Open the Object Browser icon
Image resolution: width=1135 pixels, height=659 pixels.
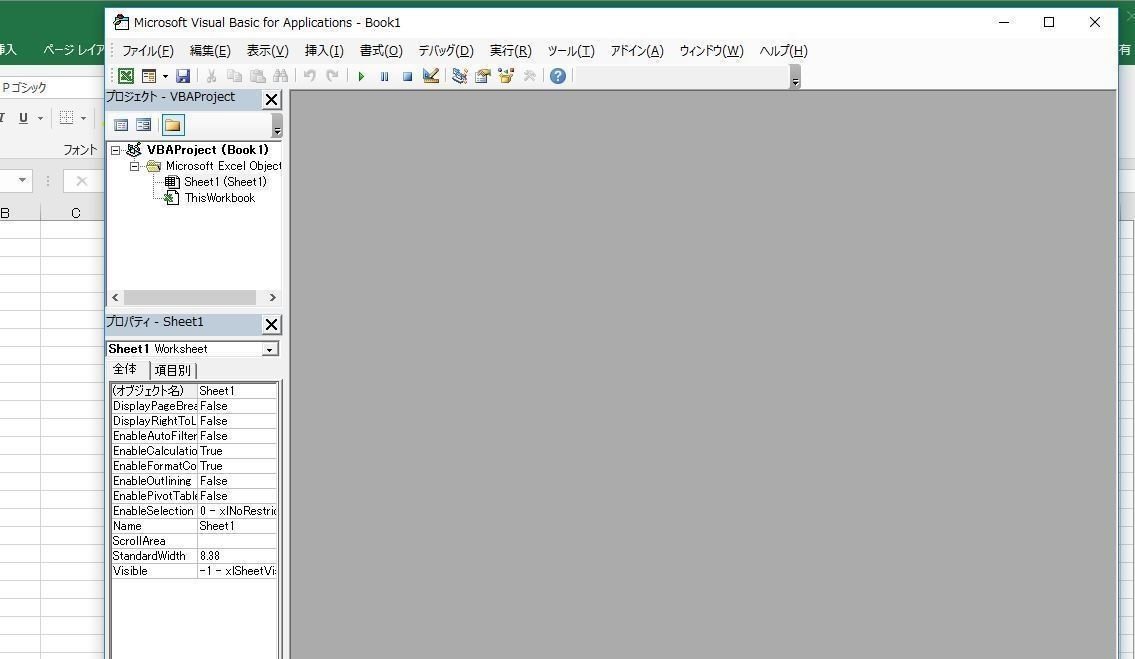(x=506, y=75)
